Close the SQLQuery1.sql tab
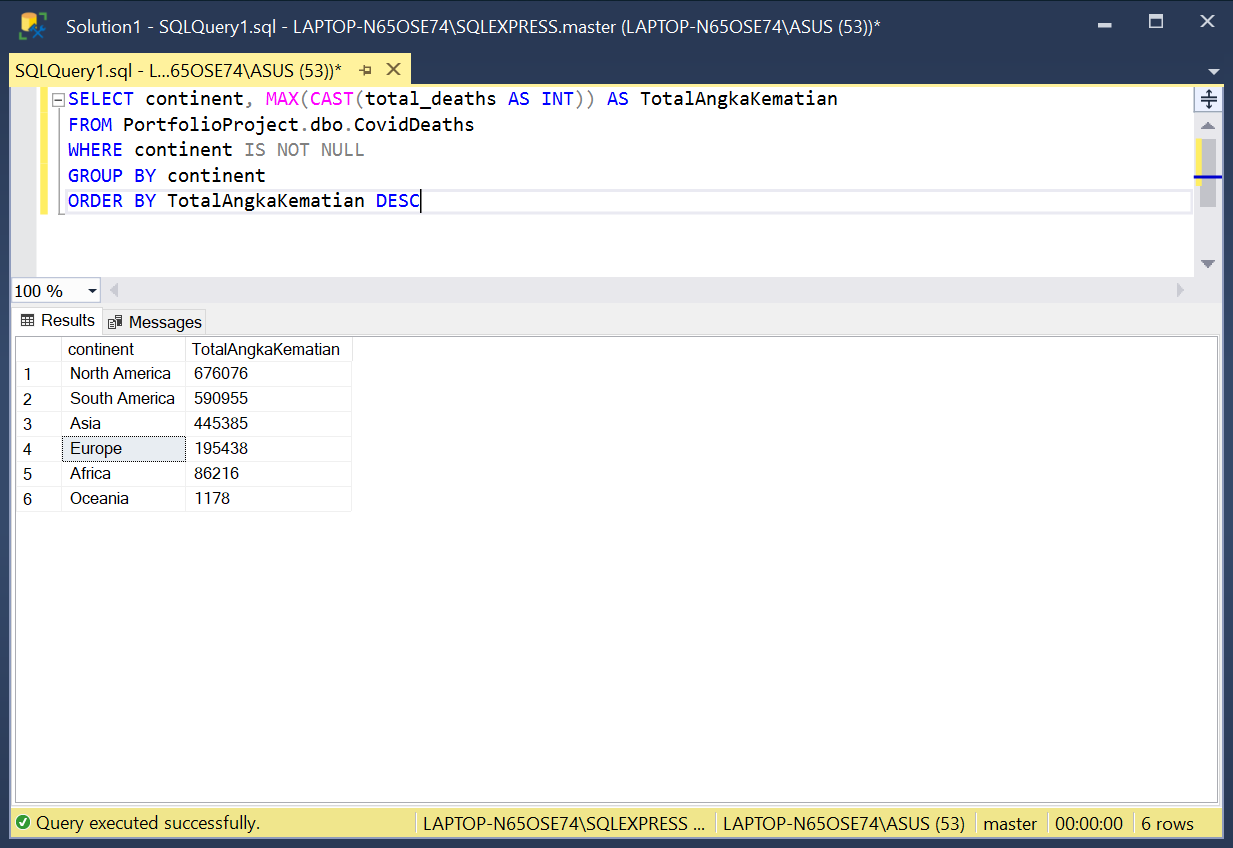 [392, 69]
